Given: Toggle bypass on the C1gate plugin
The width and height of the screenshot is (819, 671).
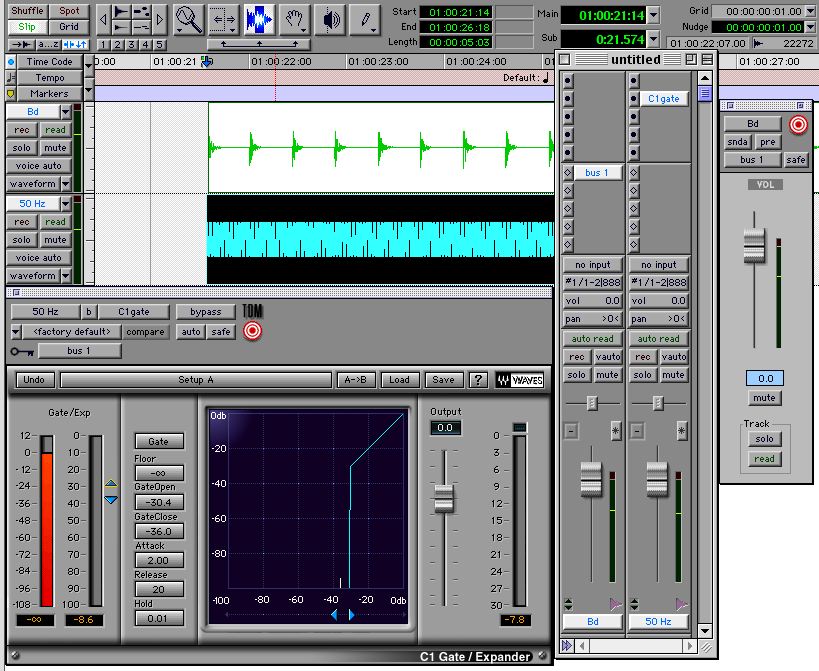Looking at the screenshot, I should coord(205,312).
